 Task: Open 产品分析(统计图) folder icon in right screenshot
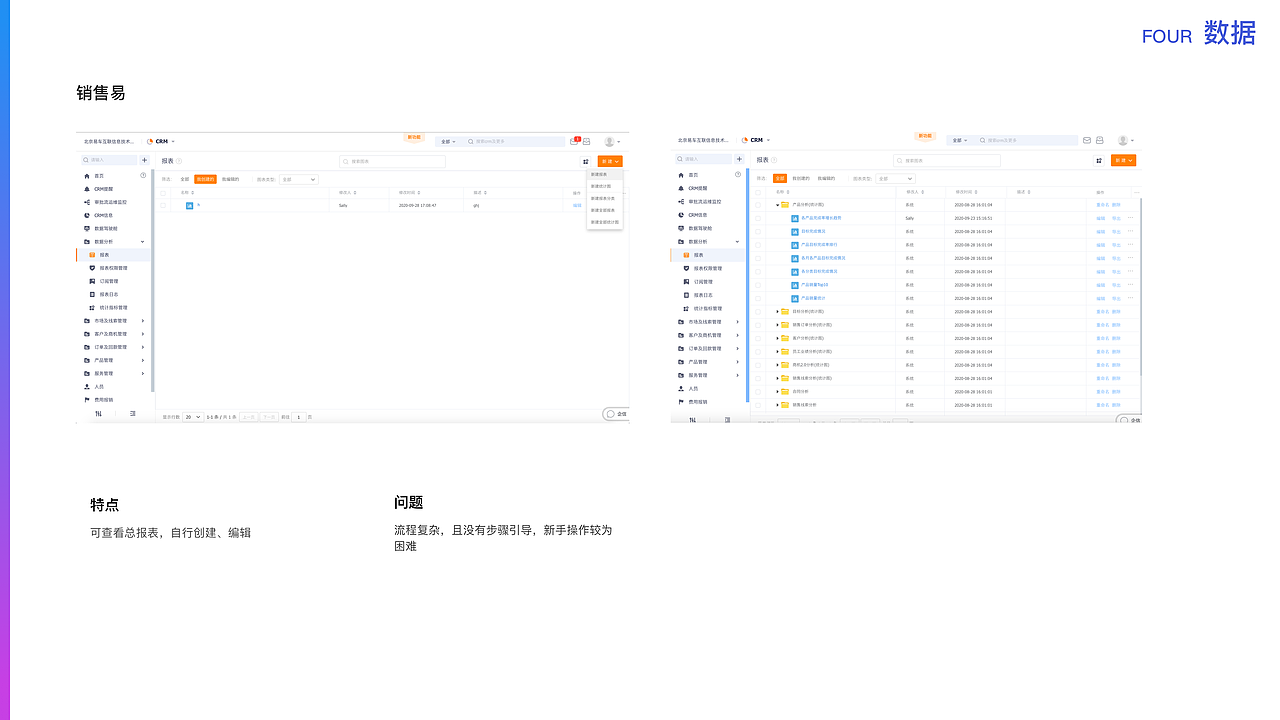pyautogui.click(x=785, y=204)
